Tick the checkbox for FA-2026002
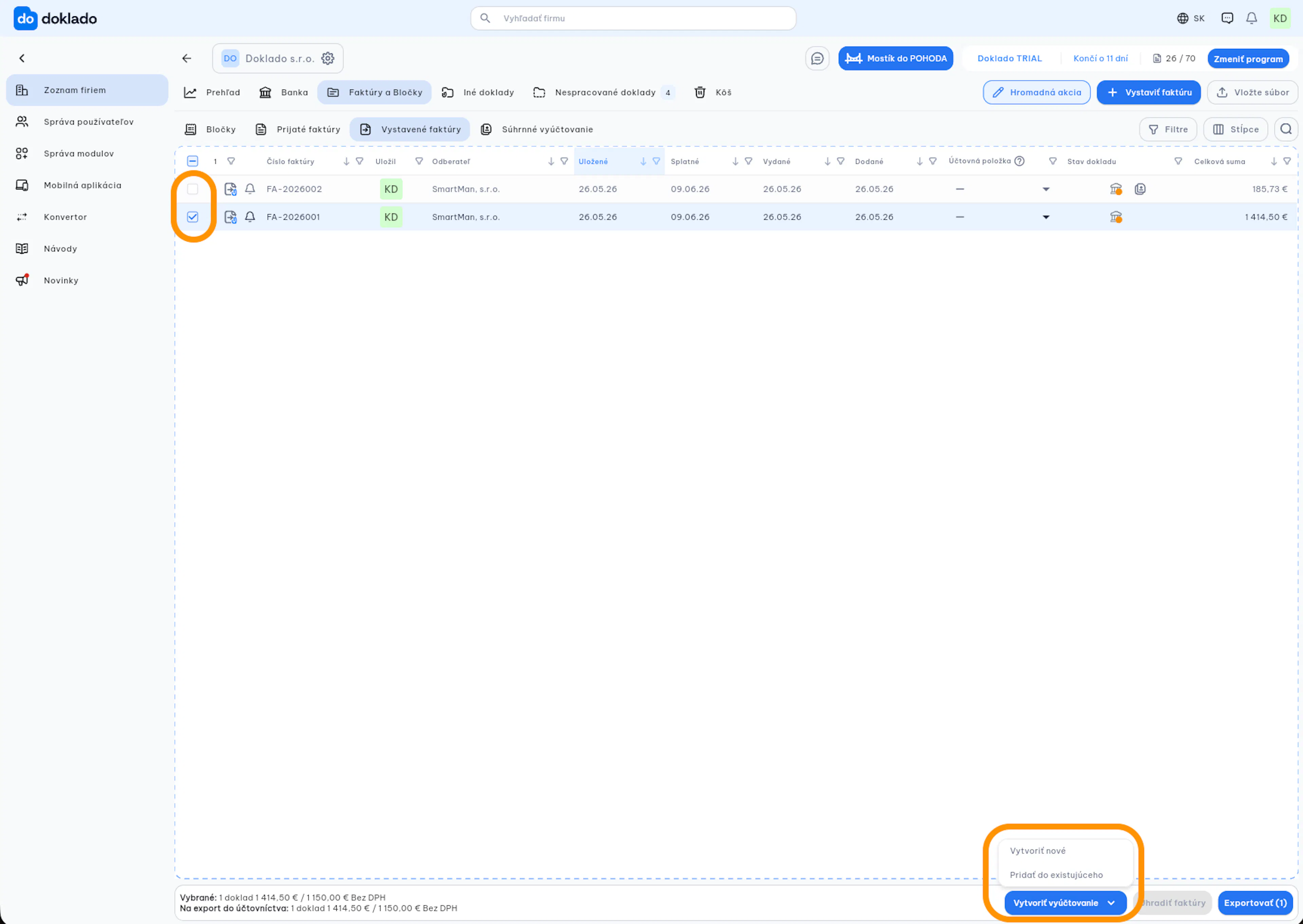The width and height of the screenshot is (1303, 924). pos(192,189)
